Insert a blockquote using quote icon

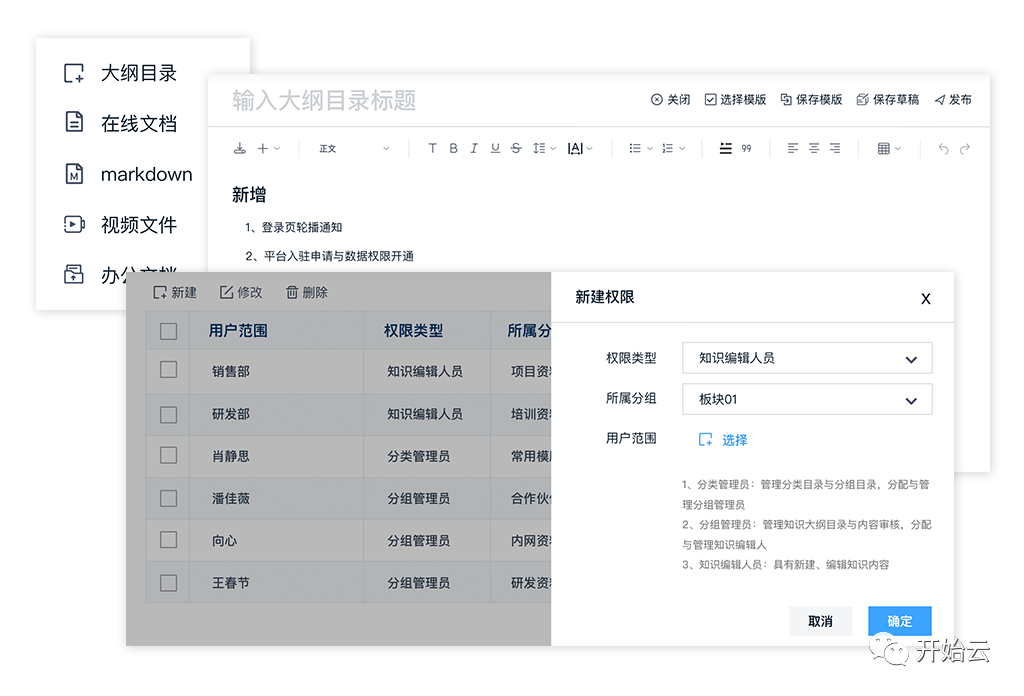tap(746, 149)
